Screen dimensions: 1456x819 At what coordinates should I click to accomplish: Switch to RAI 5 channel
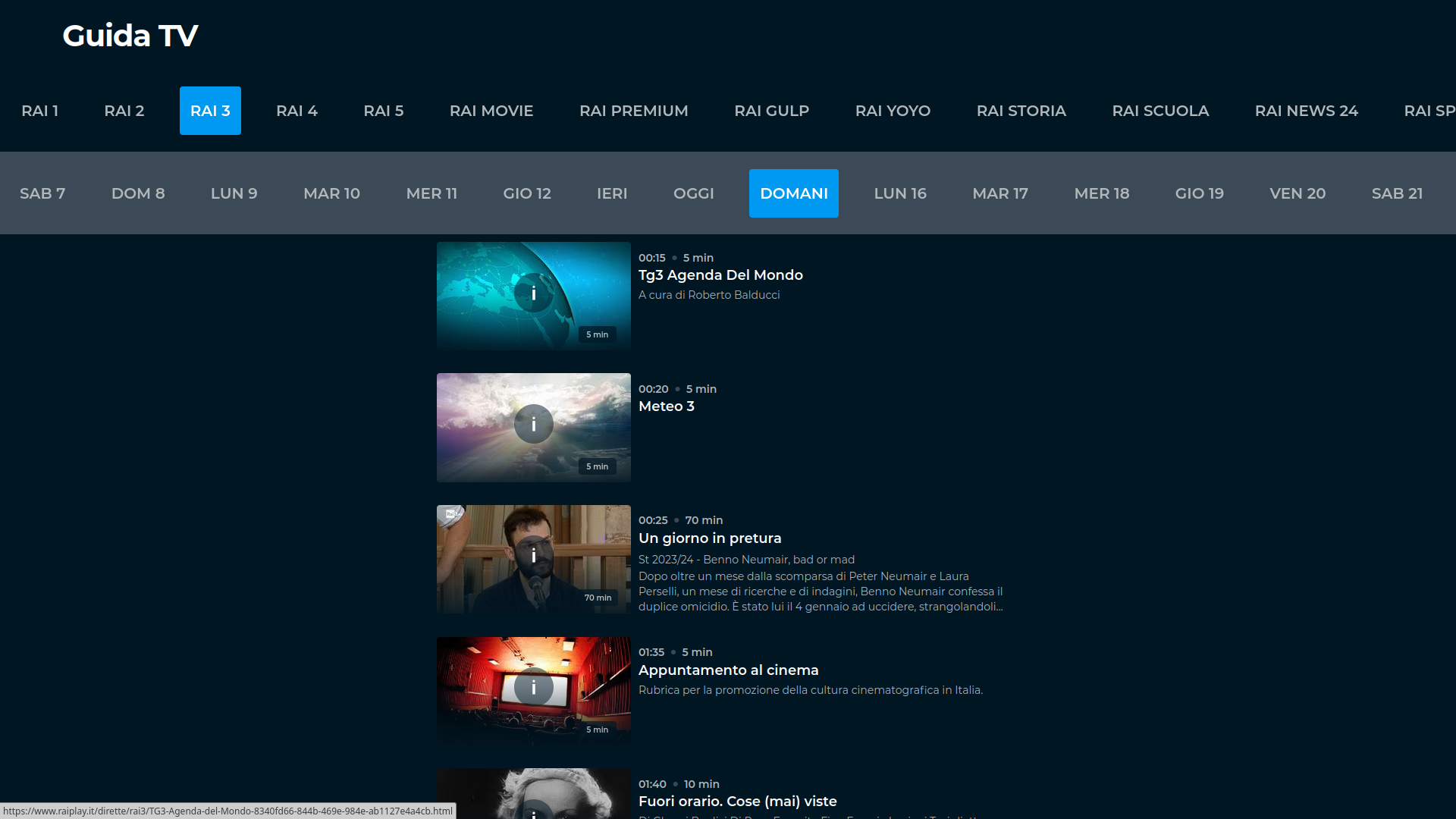pos(383,111)
